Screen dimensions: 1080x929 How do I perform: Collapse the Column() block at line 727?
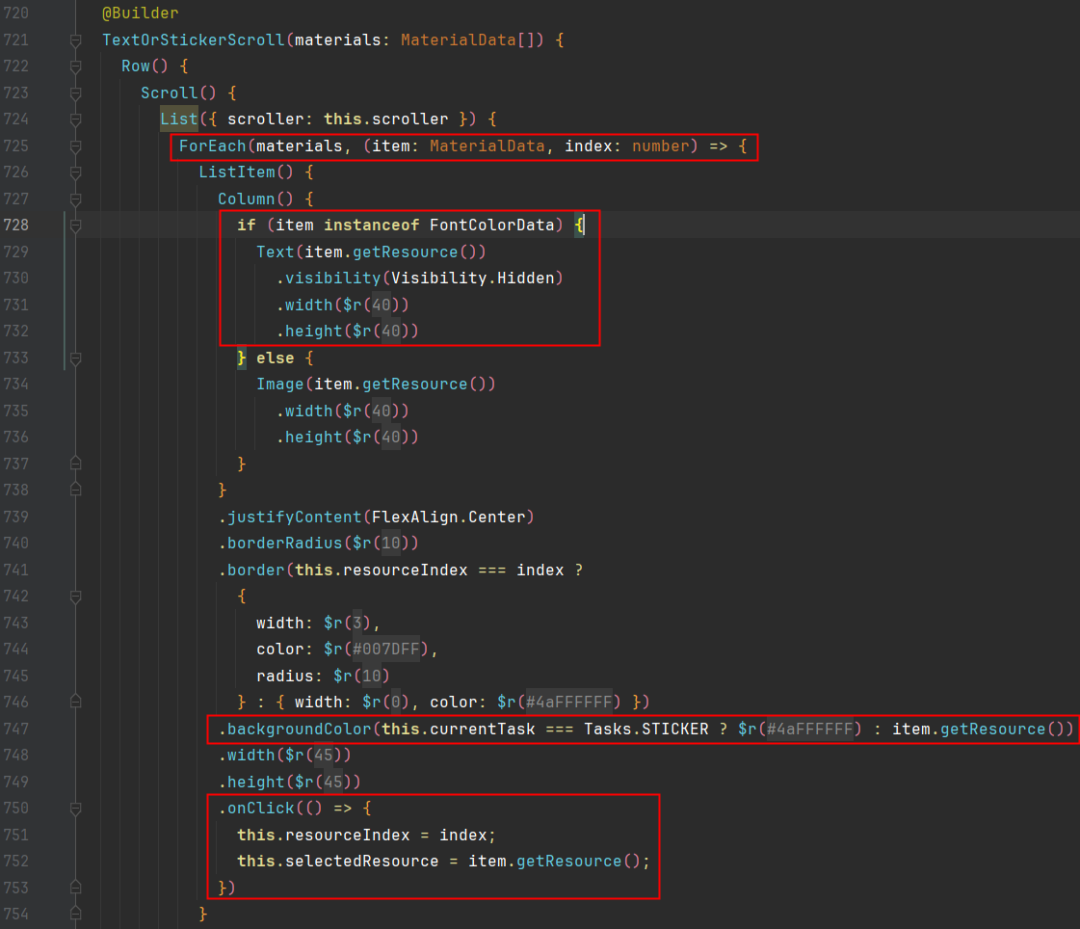tap(76, 199)
